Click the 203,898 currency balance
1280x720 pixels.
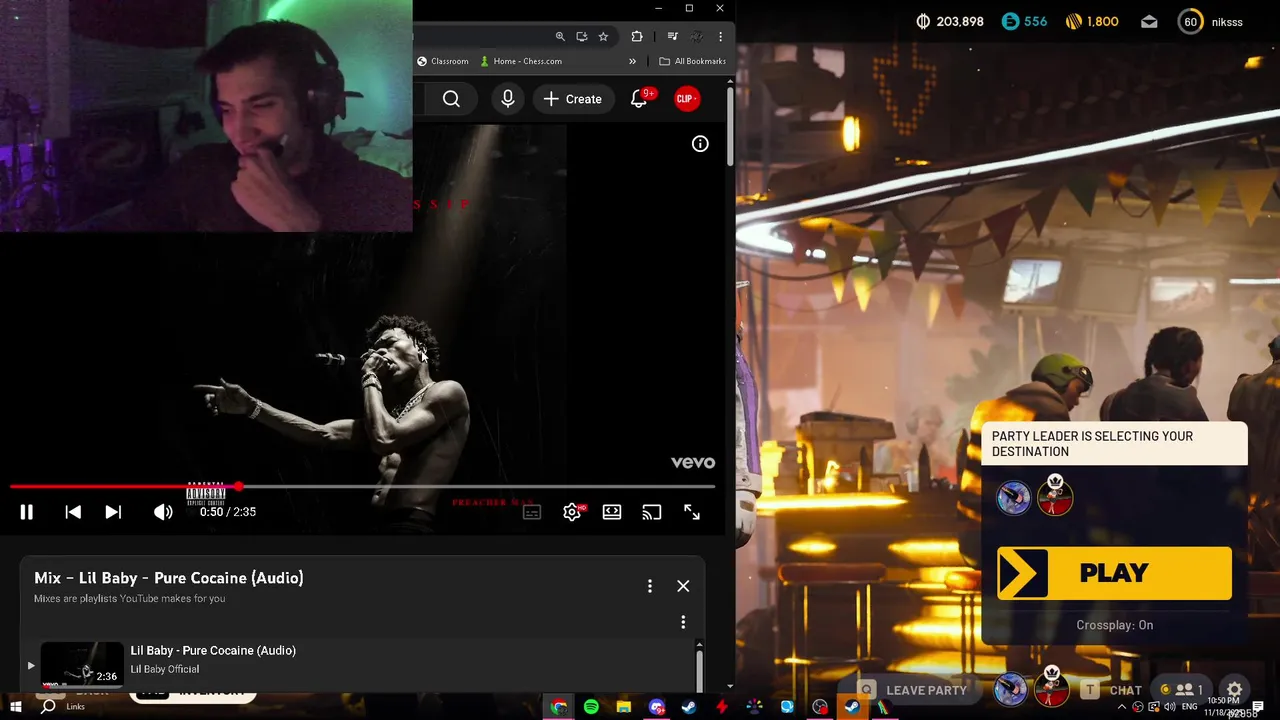pyautogui.click(x=950, y=22)
